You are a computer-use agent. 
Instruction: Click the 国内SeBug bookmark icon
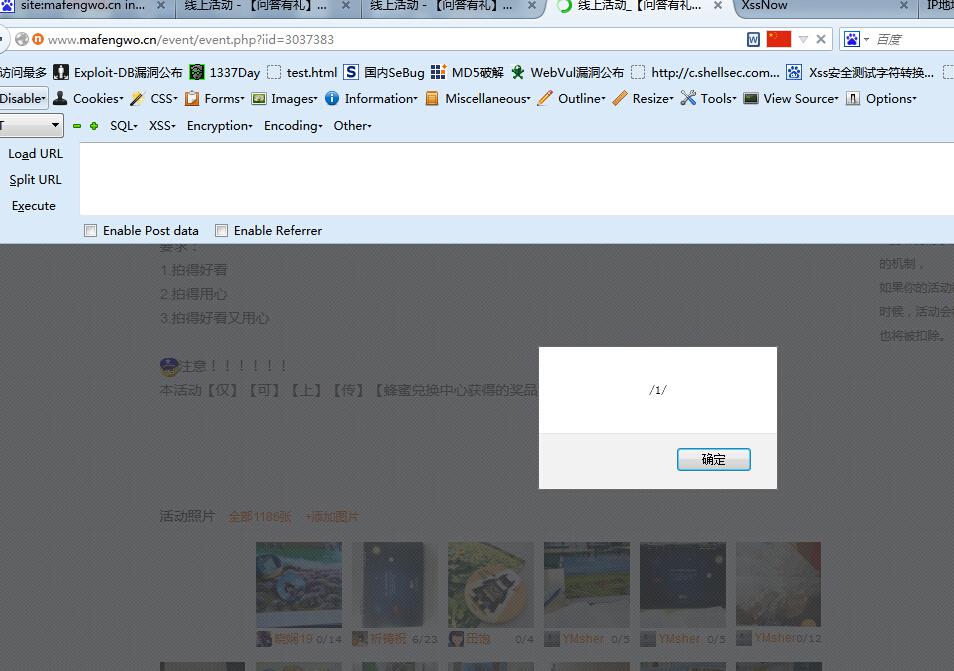click(351, 72)
